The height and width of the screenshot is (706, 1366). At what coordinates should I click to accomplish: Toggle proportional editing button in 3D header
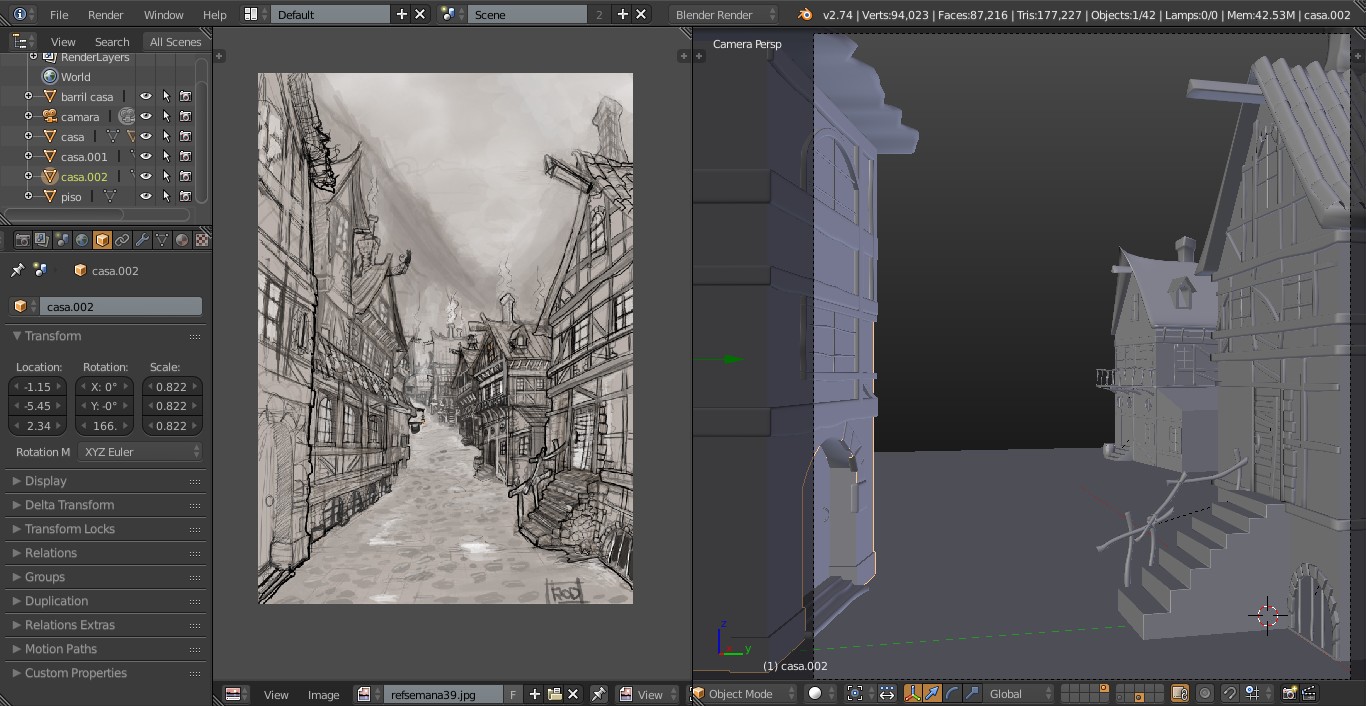1205,693
